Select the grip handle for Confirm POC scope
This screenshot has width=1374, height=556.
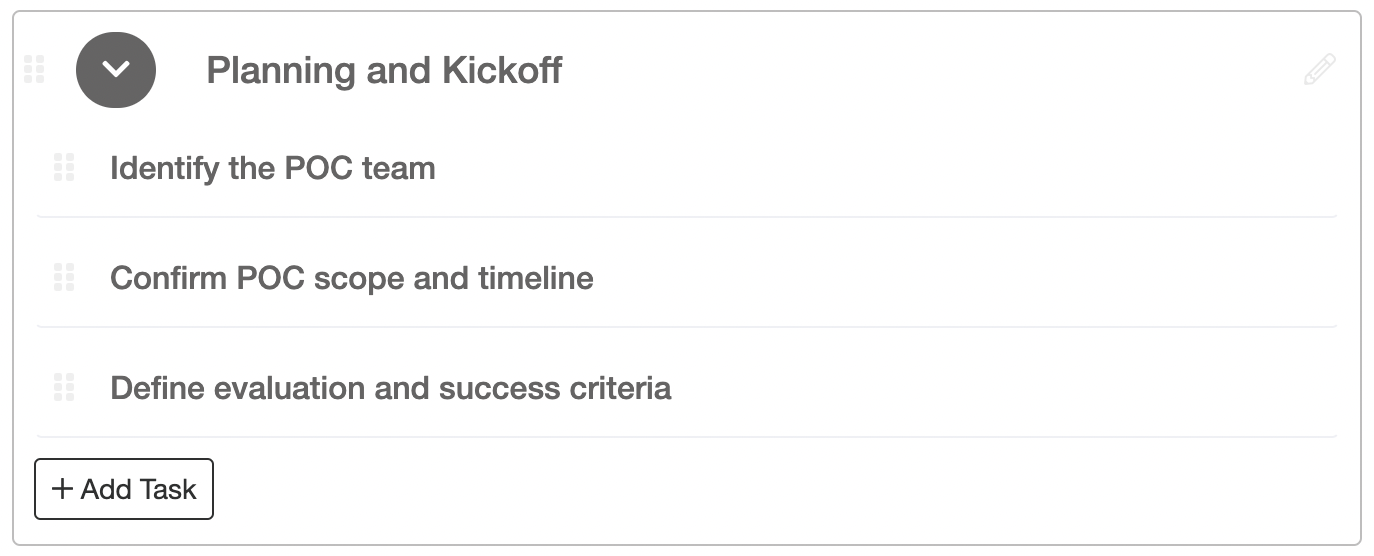(x=64, y=277)
